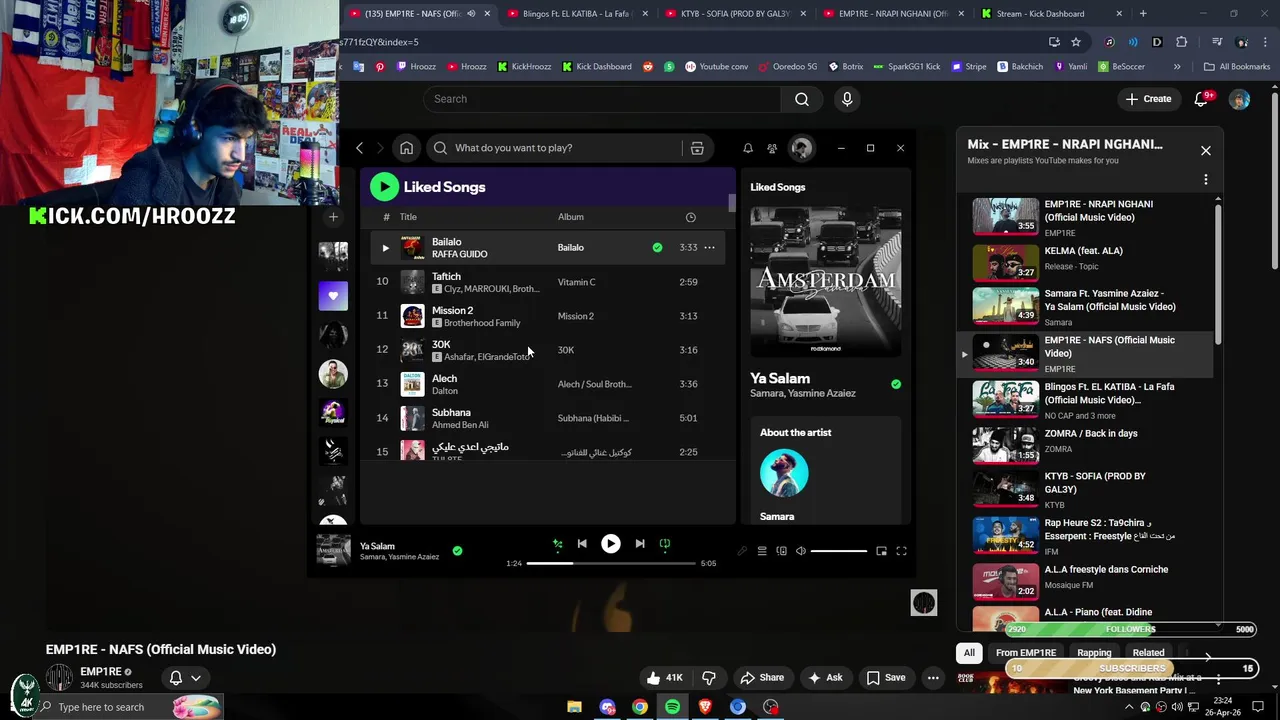The height and width of the screenshot is (720, 1280).
Task: Select the From EMP1RE filter chip
Action: [1026, 653]
